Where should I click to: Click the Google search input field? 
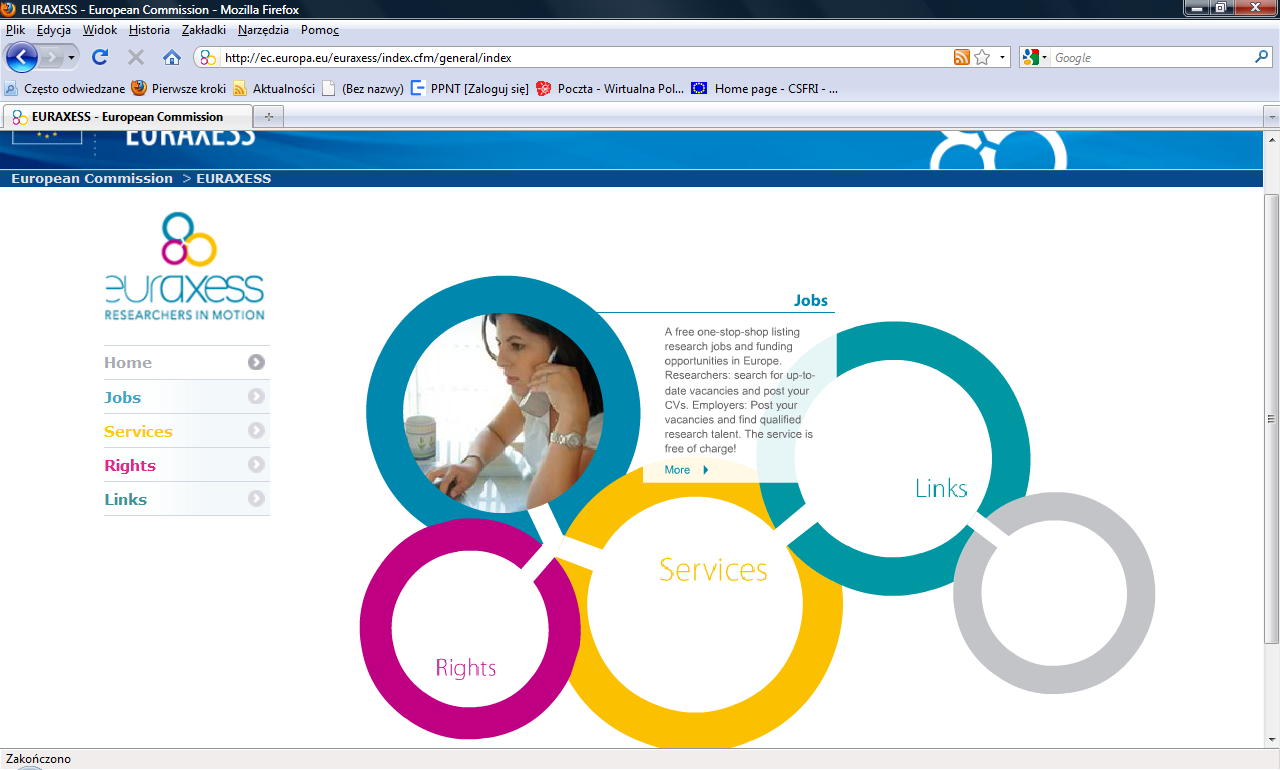tap(1152, 58)
